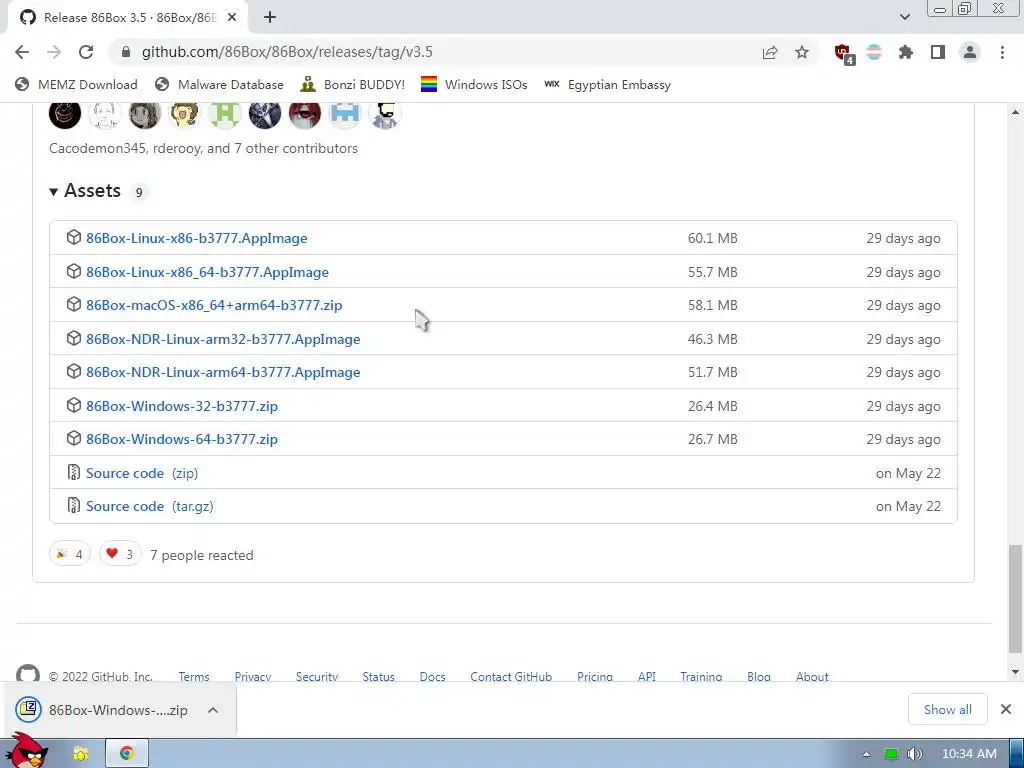Open the Egyptian Embassy bookmark
This screenshot has height=768, width=1024.
[x=607, y=85]
